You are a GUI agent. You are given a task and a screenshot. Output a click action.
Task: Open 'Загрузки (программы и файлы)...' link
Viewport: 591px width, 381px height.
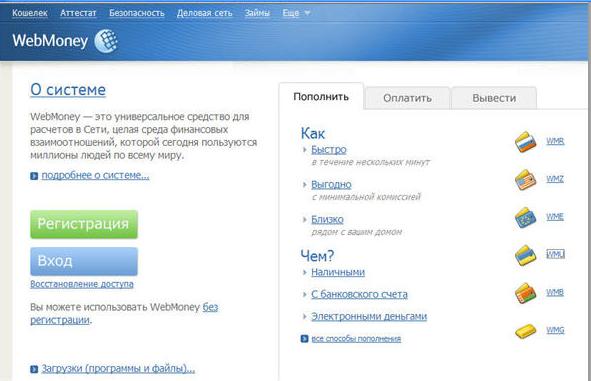click(x=118, y=368)
